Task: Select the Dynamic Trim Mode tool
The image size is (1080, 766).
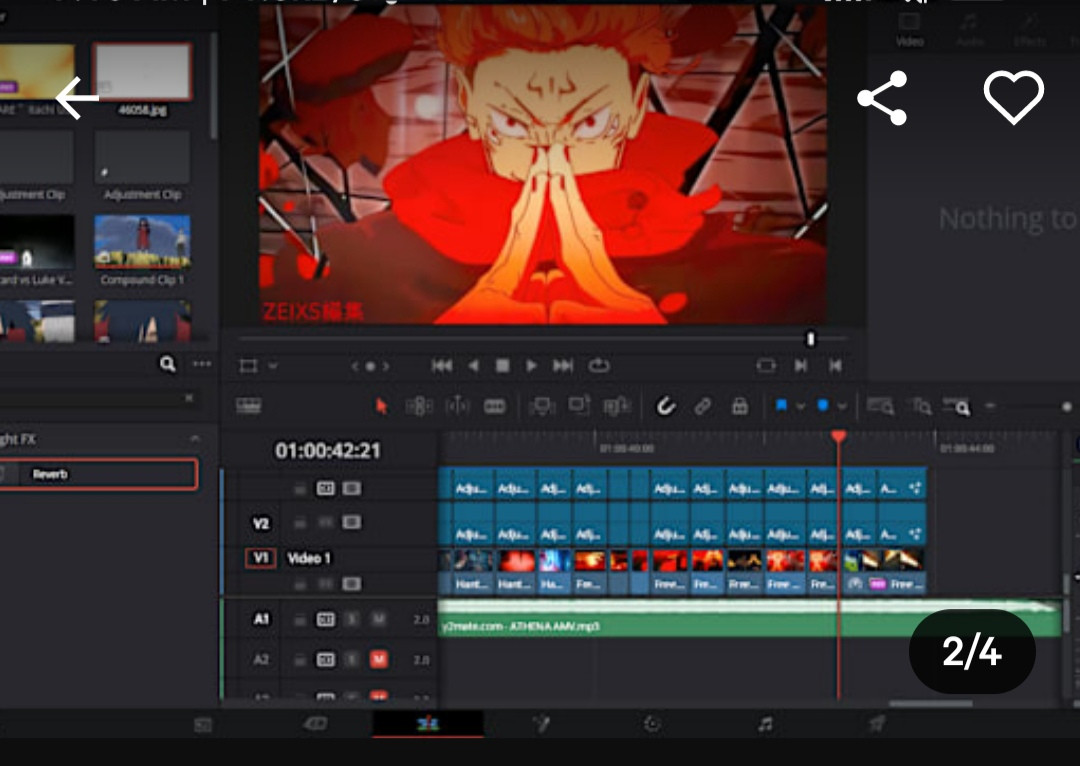Action: (x=457, y=406)
